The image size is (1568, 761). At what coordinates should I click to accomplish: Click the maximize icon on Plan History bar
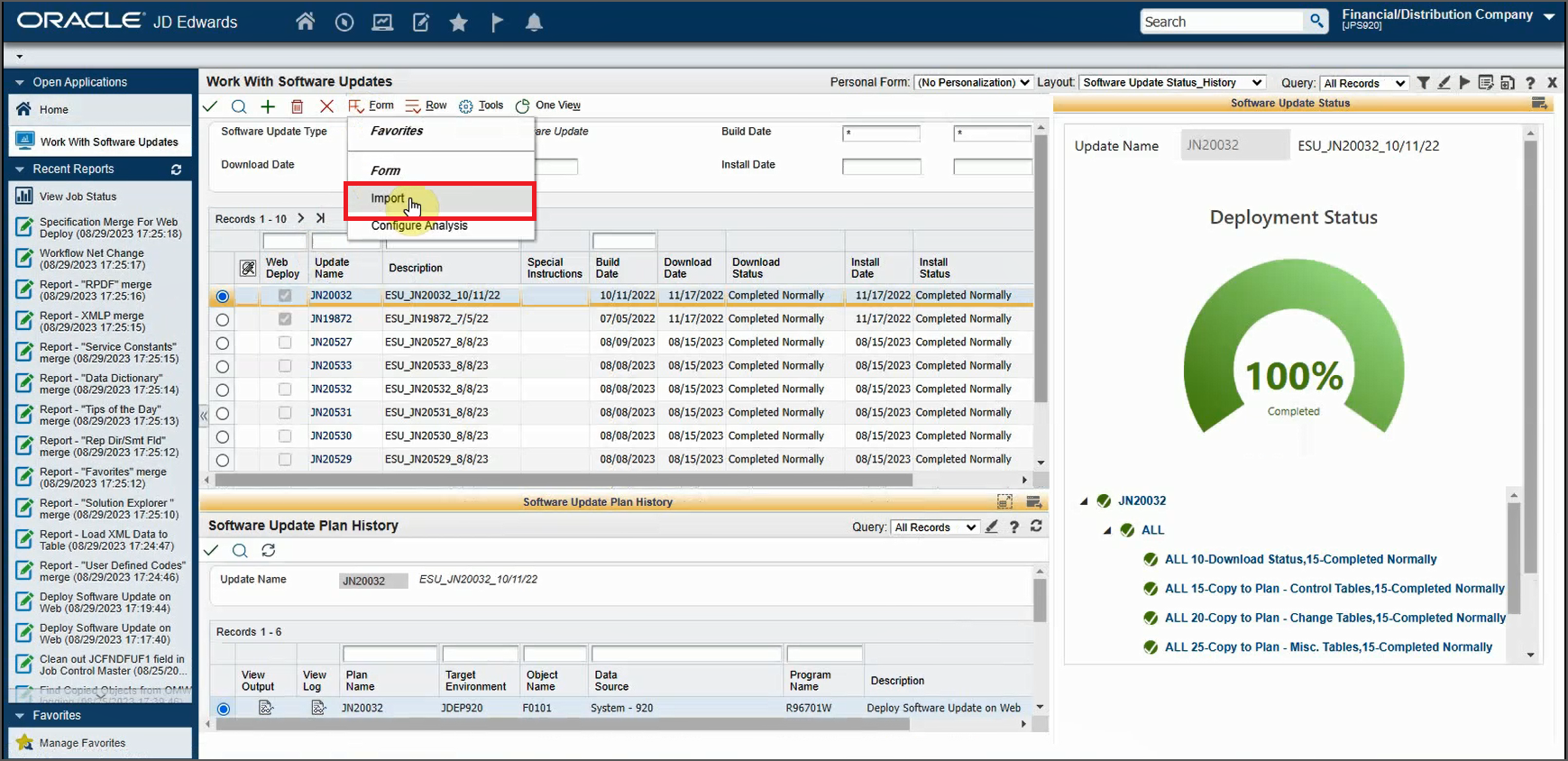tap(1004, 501)
